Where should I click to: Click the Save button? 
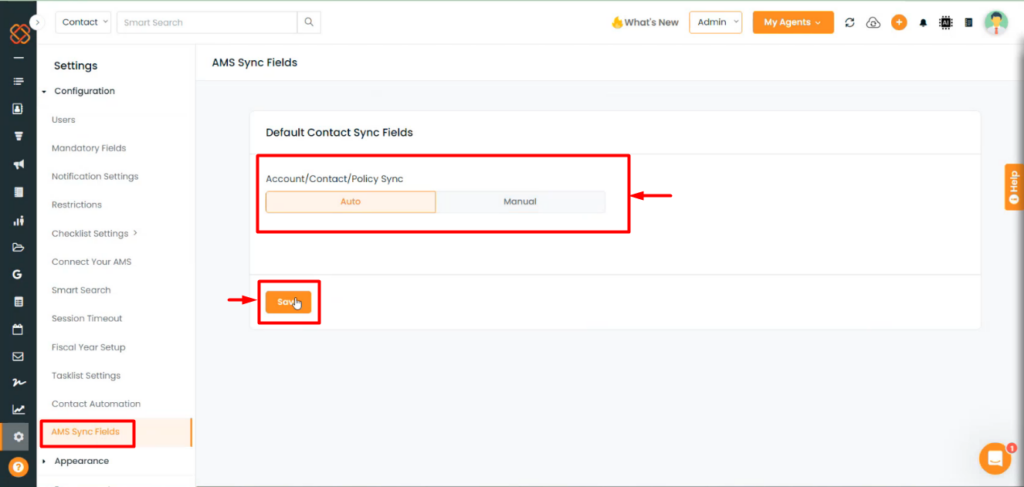click(289, 302)
